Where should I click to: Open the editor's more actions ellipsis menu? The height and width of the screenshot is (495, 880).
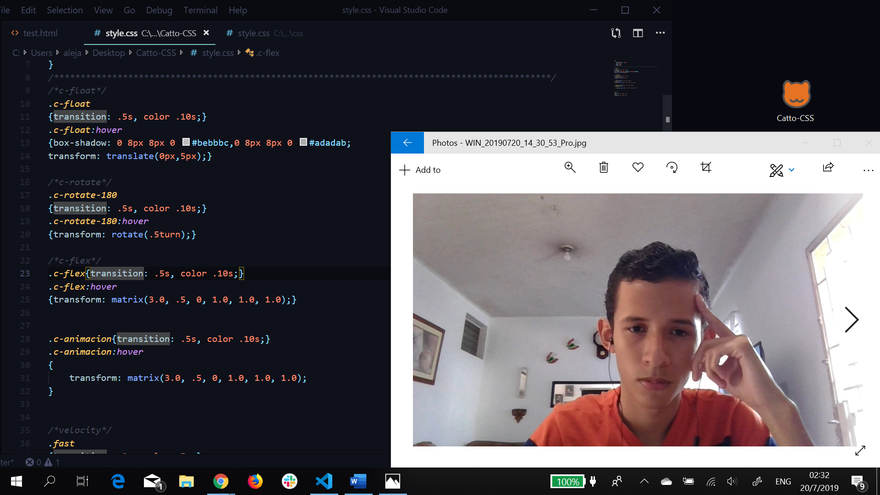[660, 33]
